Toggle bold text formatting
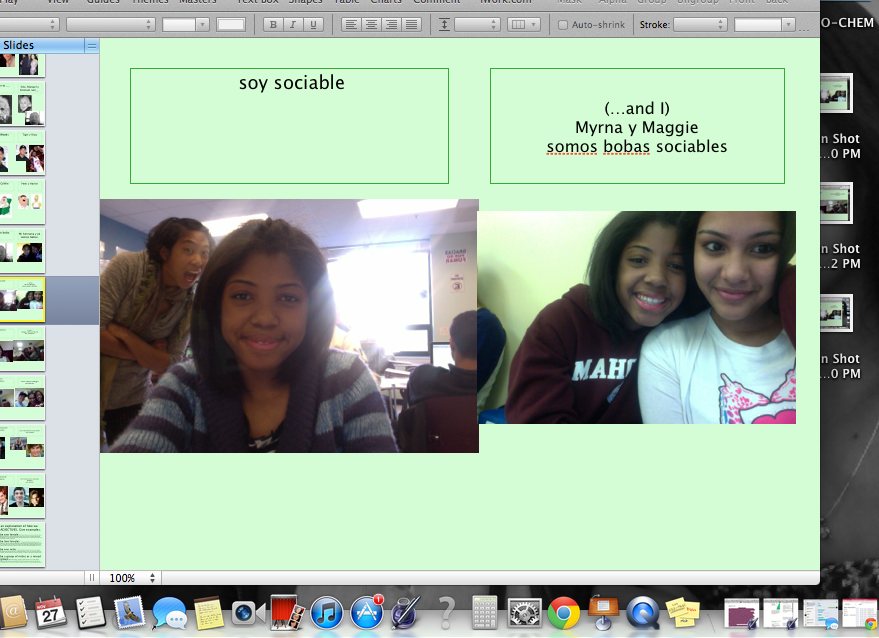This screenshot has height=638, width=879. (x=272, y=24)
